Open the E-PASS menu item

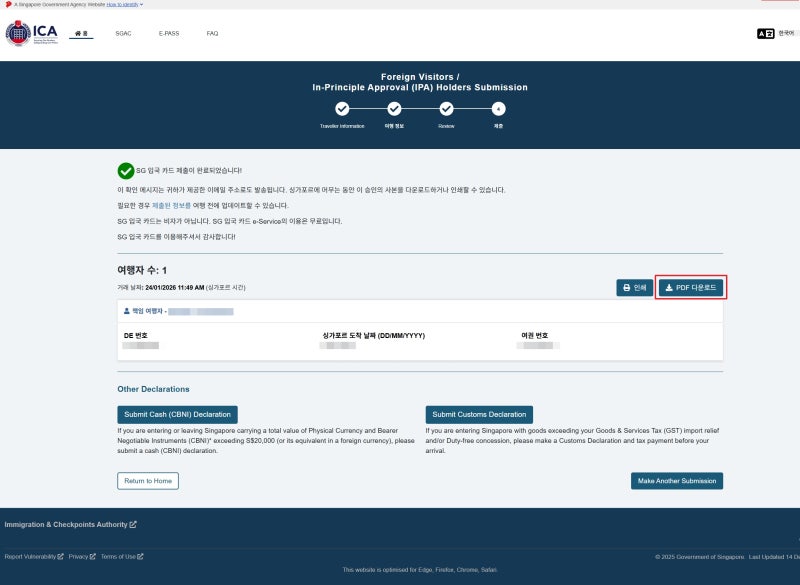[169, 34]
